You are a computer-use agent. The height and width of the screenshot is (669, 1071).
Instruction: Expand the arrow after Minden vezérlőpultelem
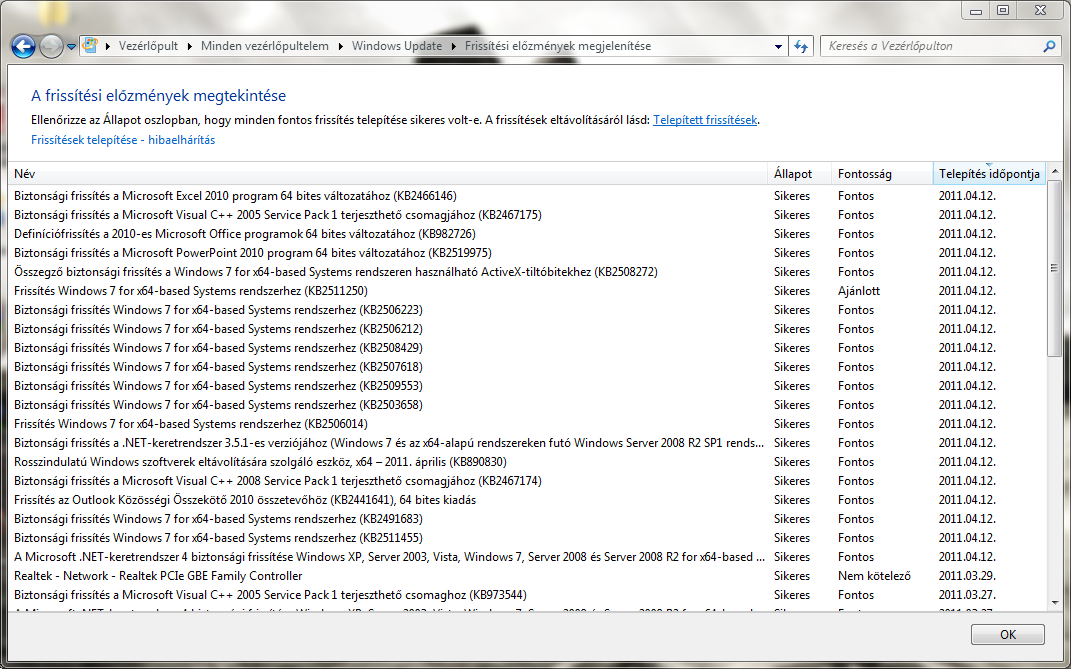click(x=340, y=46)
